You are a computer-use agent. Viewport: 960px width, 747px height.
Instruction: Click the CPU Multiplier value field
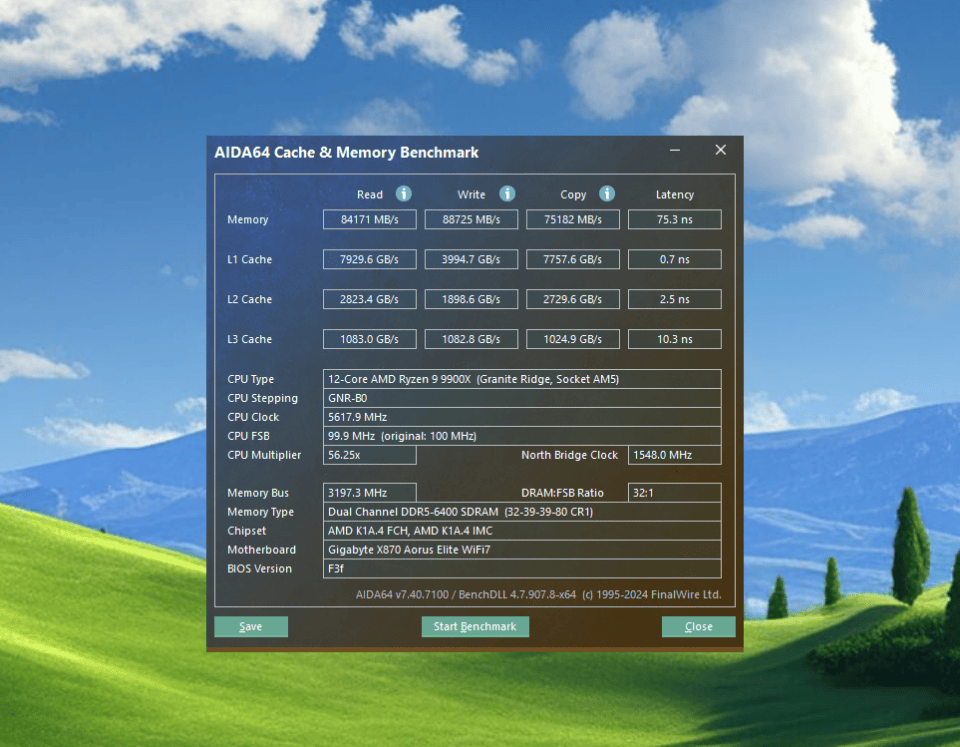point(369,455)
